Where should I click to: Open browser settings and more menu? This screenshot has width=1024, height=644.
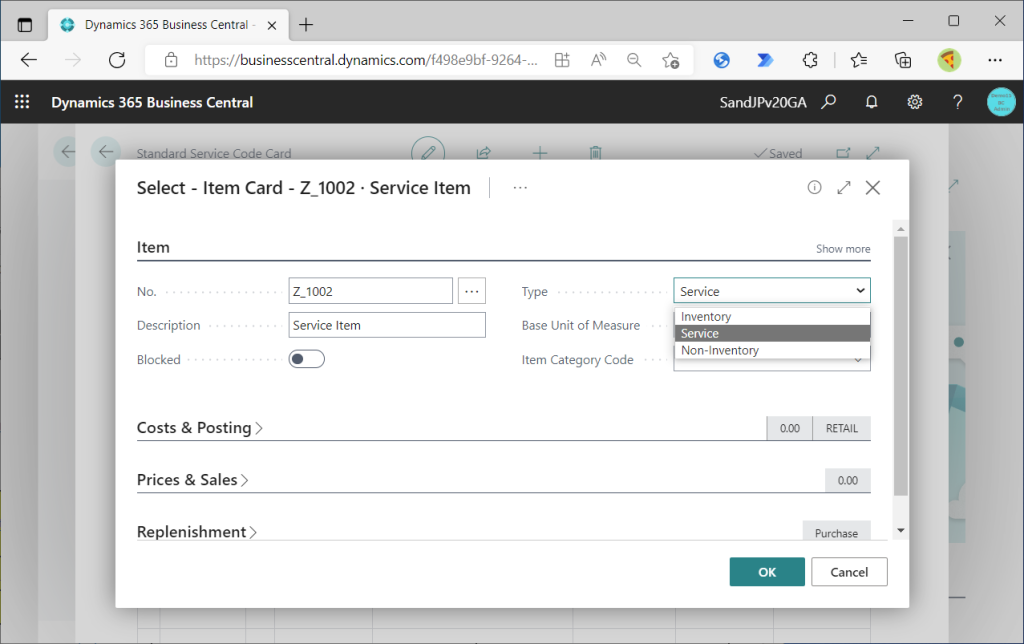tap(995, 60)
